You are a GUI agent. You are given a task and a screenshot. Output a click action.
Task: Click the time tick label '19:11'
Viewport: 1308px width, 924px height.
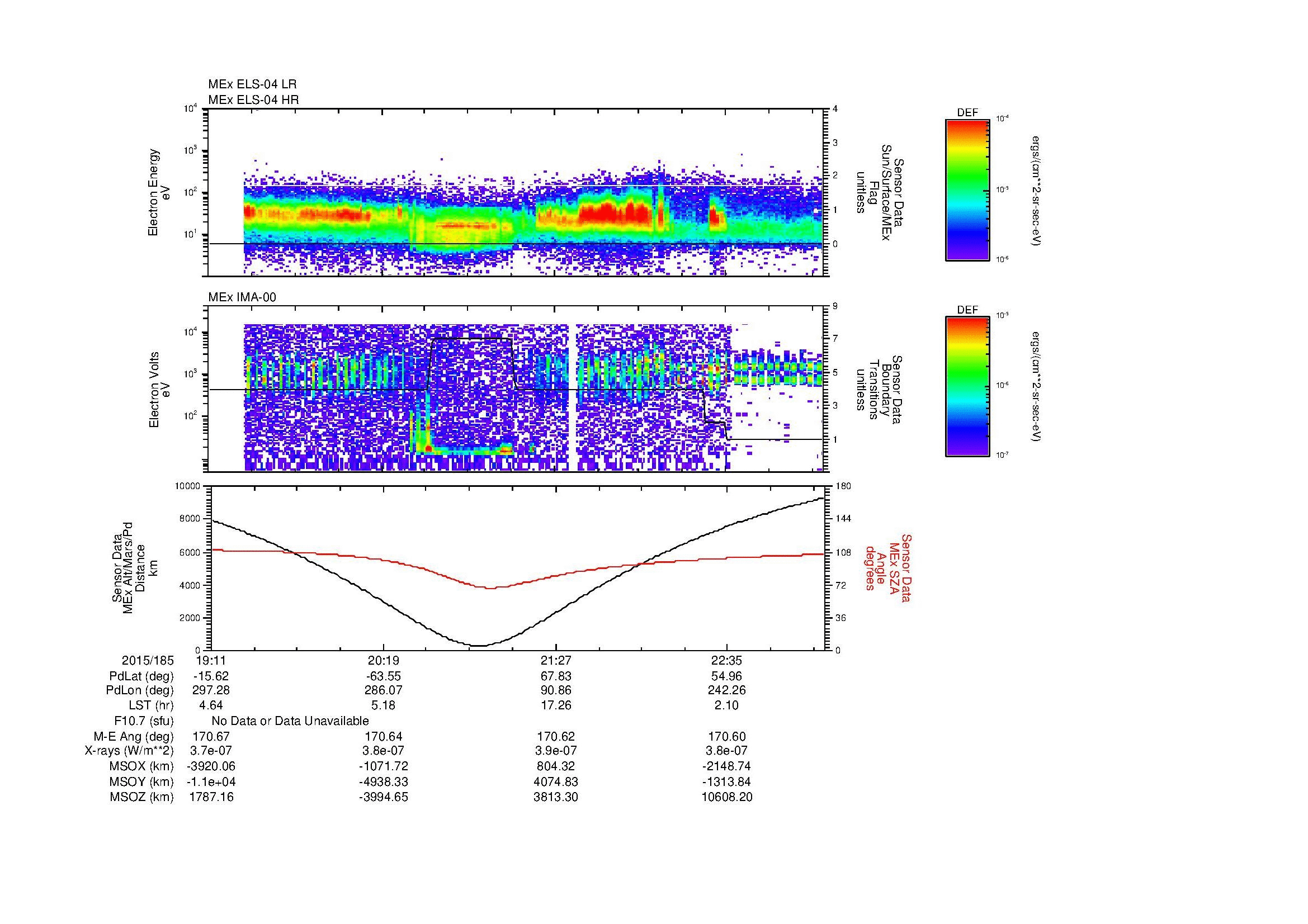pos(211,661)
